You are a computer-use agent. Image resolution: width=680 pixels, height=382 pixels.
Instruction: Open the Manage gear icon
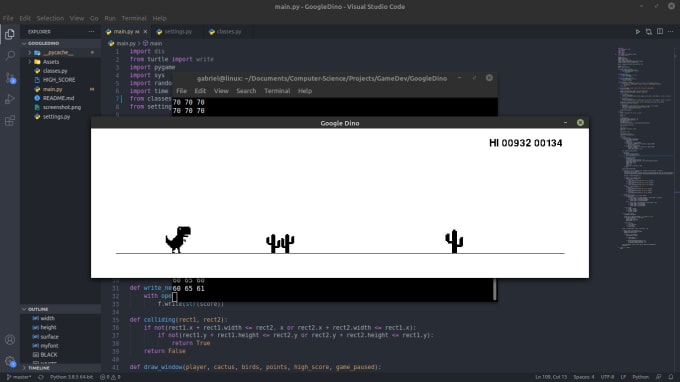pyautogui.click(x=10, y=361)
